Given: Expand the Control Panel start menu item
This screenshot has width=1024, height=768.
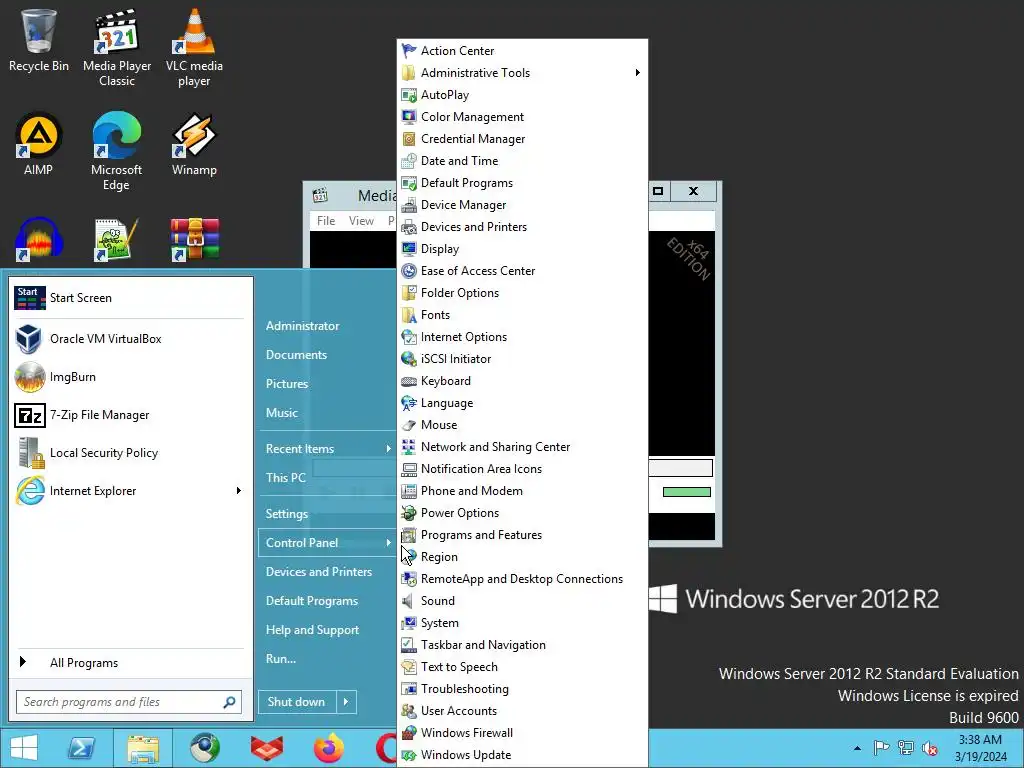Looking at the screenshot, I should coord(328,543).
